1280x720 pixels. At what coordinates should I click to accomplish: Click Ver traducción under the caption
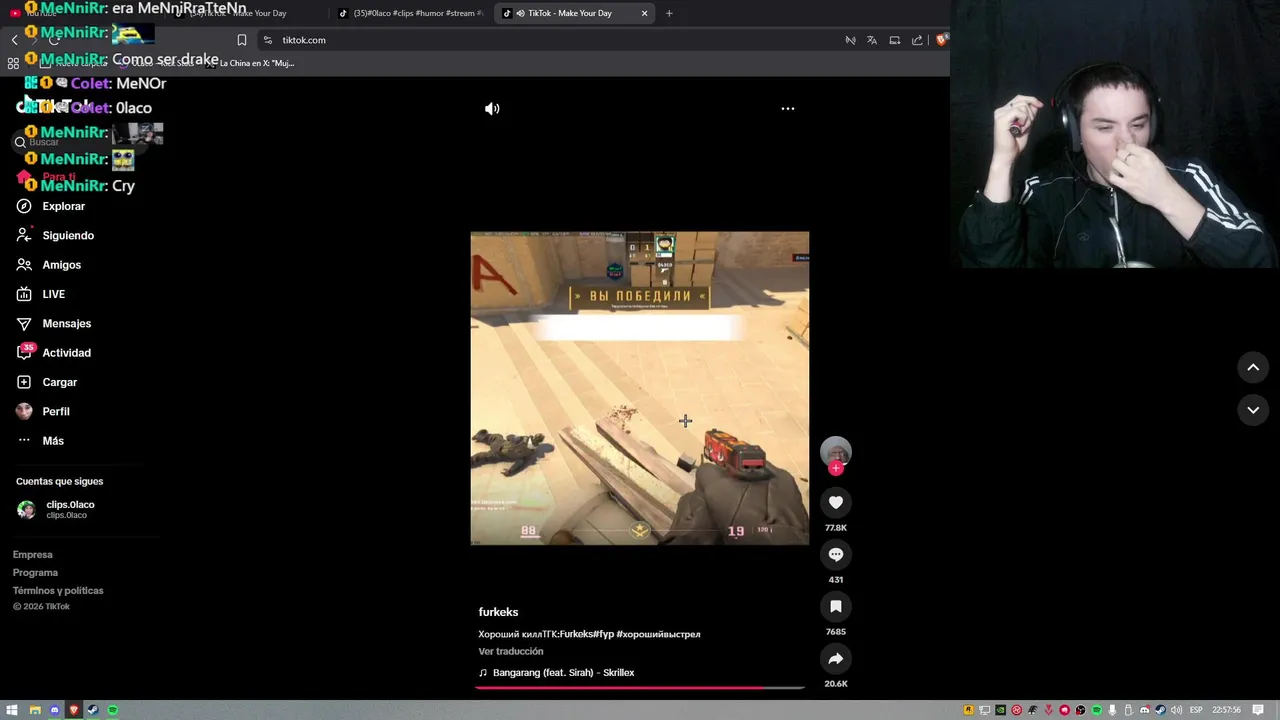click(x=511, y=651)
